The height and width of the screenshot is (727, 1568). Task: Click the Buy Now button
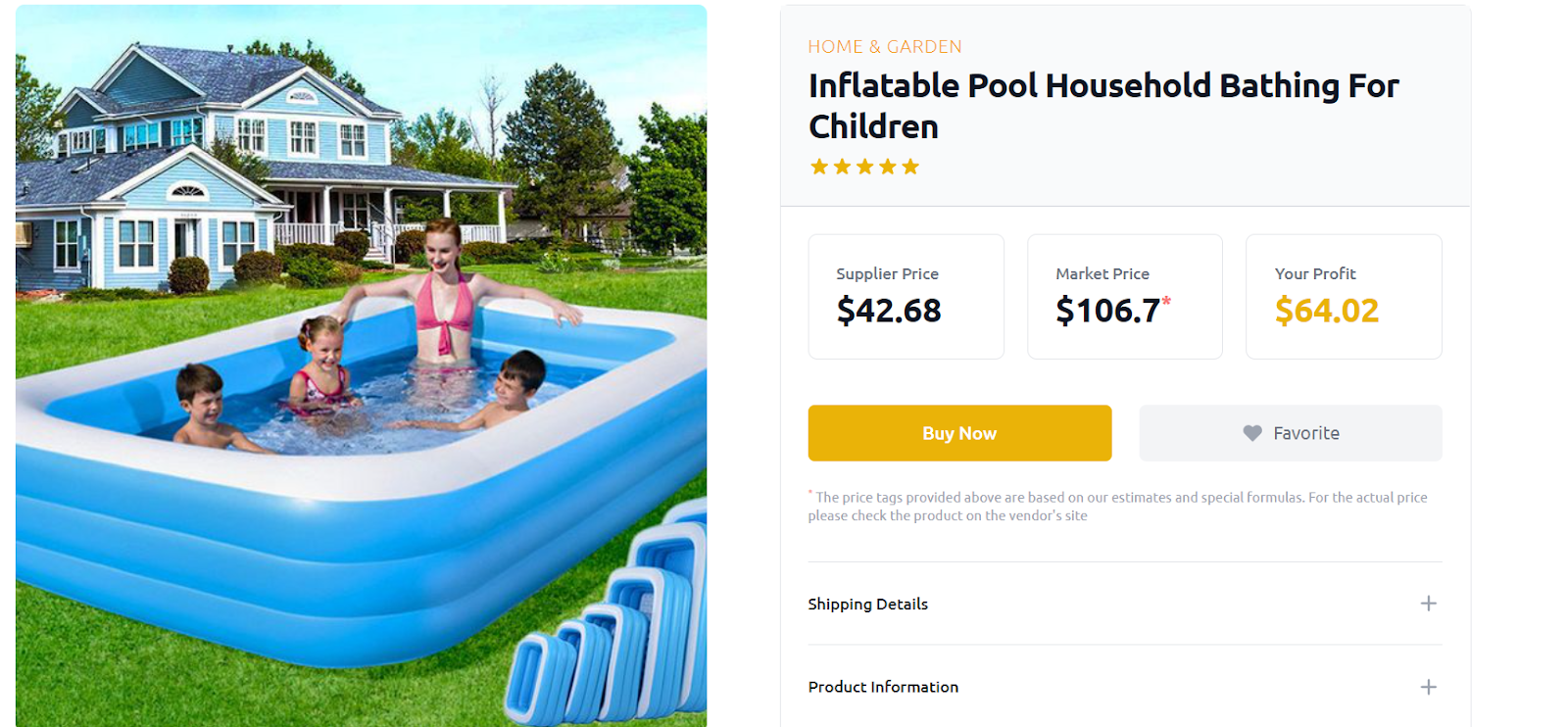(959, 433)
